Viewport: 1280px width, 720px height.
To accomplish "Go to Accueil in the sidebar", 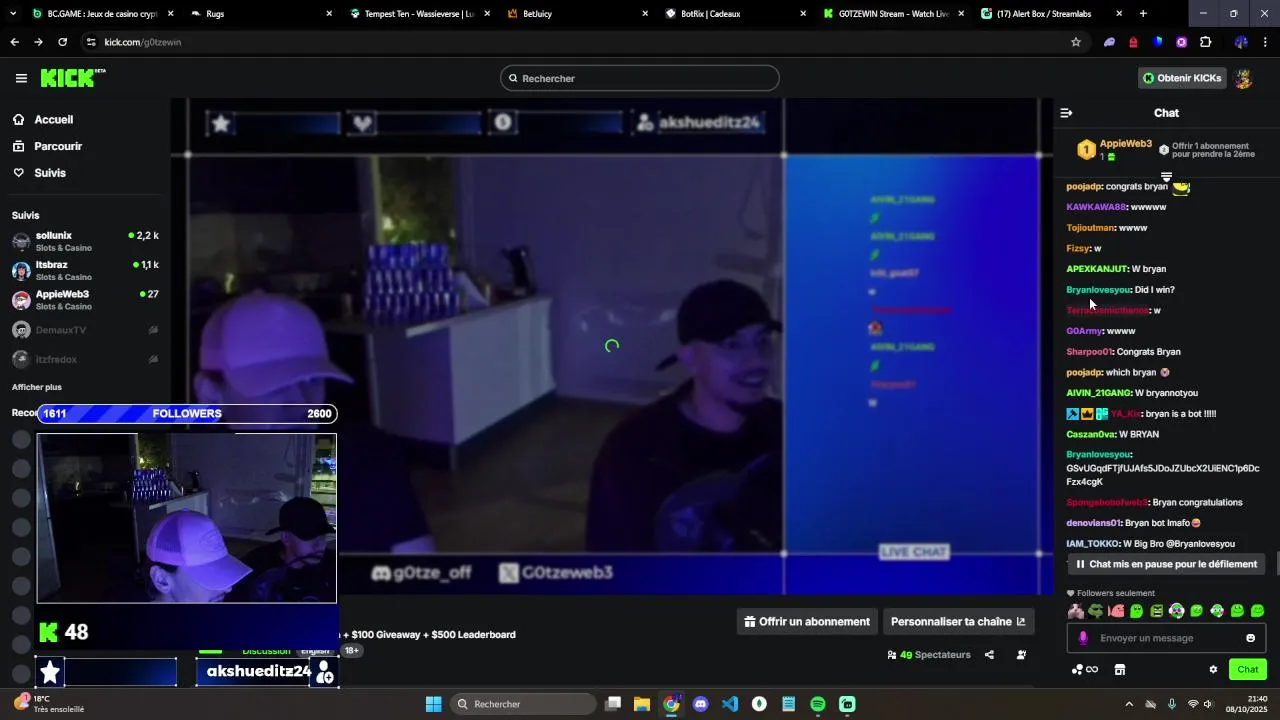I will [54, 119].
